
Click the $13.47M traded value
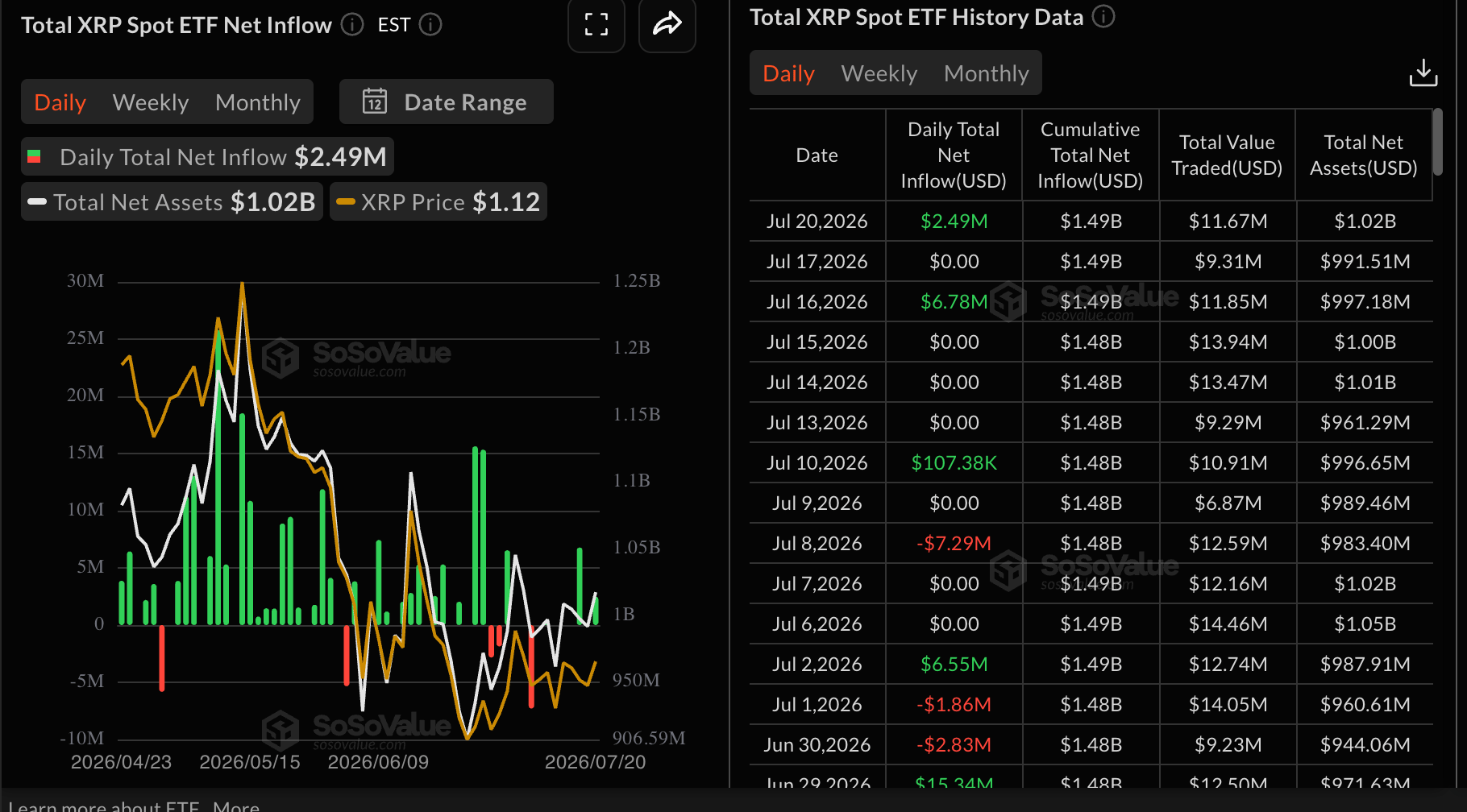(x=1228, y=382)
